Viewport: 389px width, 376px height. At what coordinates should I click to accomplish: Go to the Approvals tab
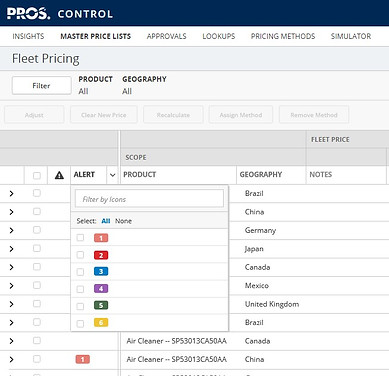166,36
